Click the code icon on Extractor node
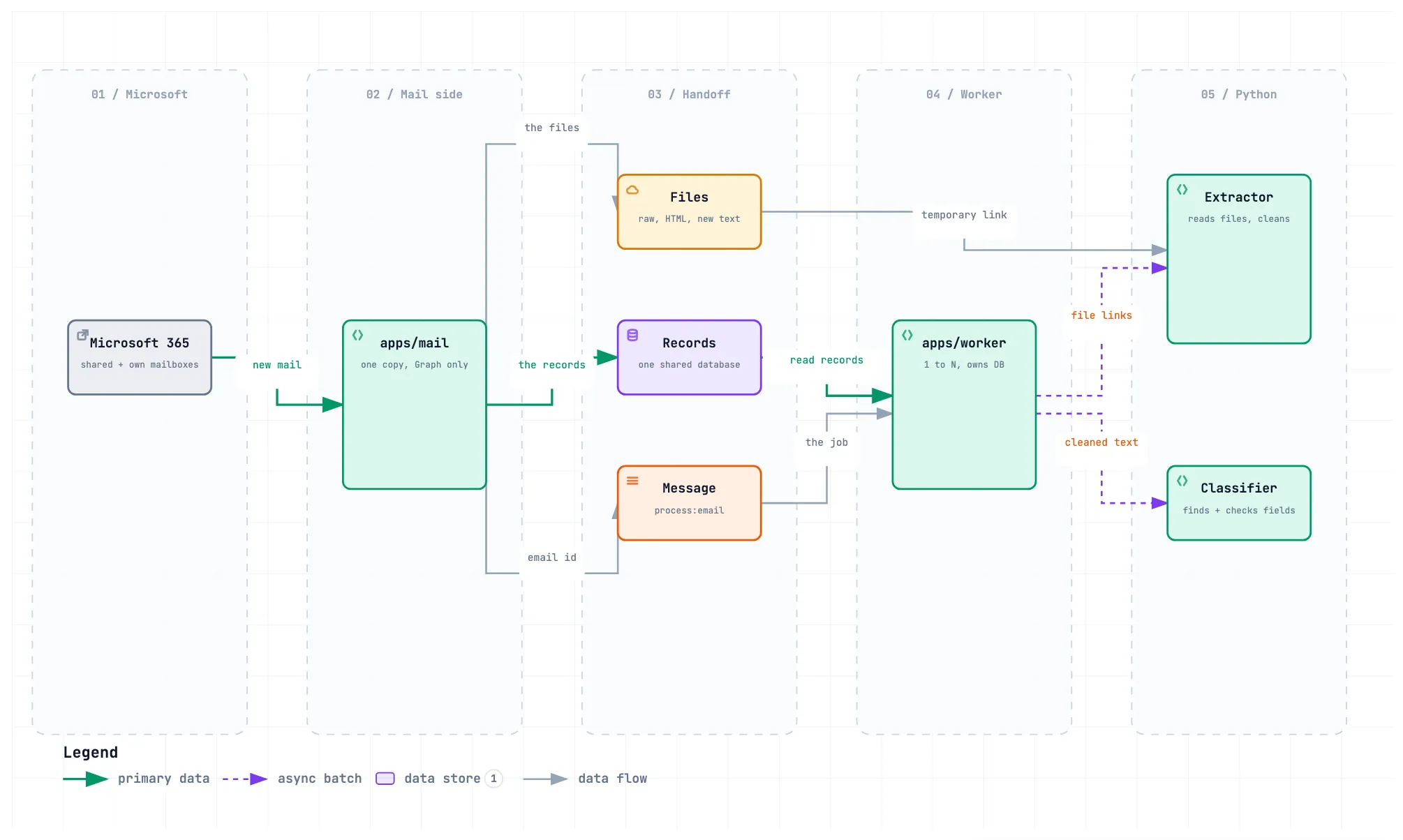Screen dimensions: 1403x840 click(1182, 190)
